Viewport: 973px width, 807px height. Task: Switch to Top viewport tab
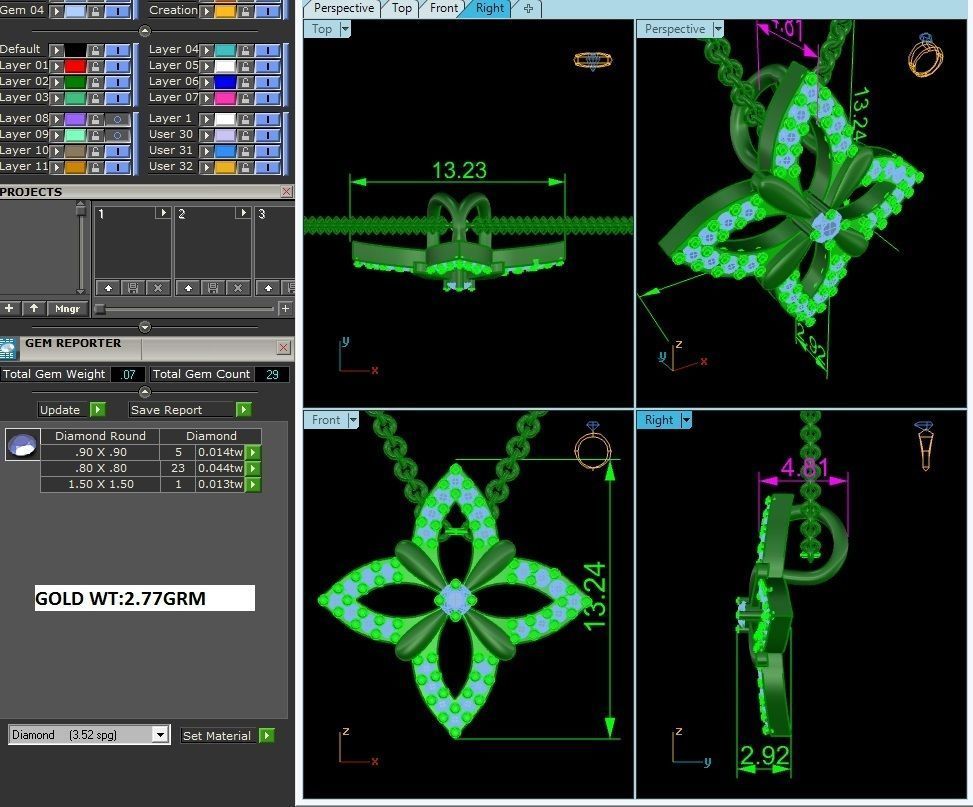[x=401, y=9]
